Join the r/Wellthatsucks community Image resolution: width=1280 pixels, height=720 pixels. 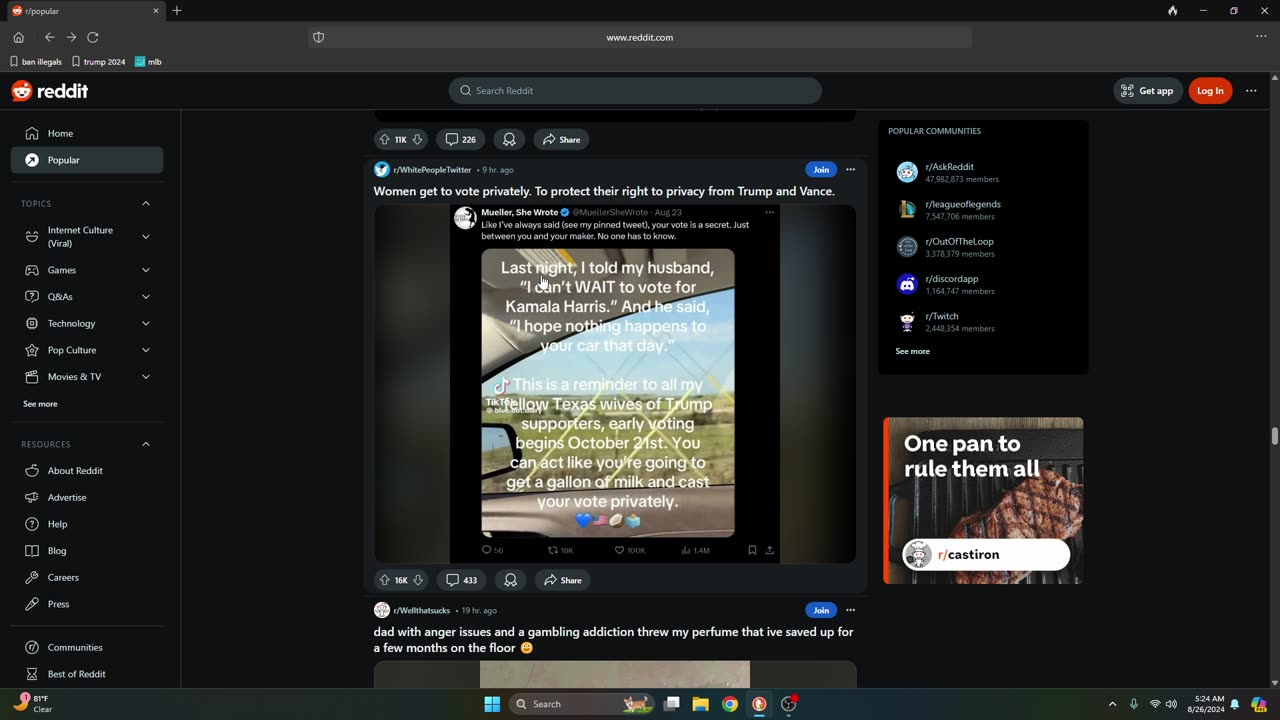pos(821,610)
